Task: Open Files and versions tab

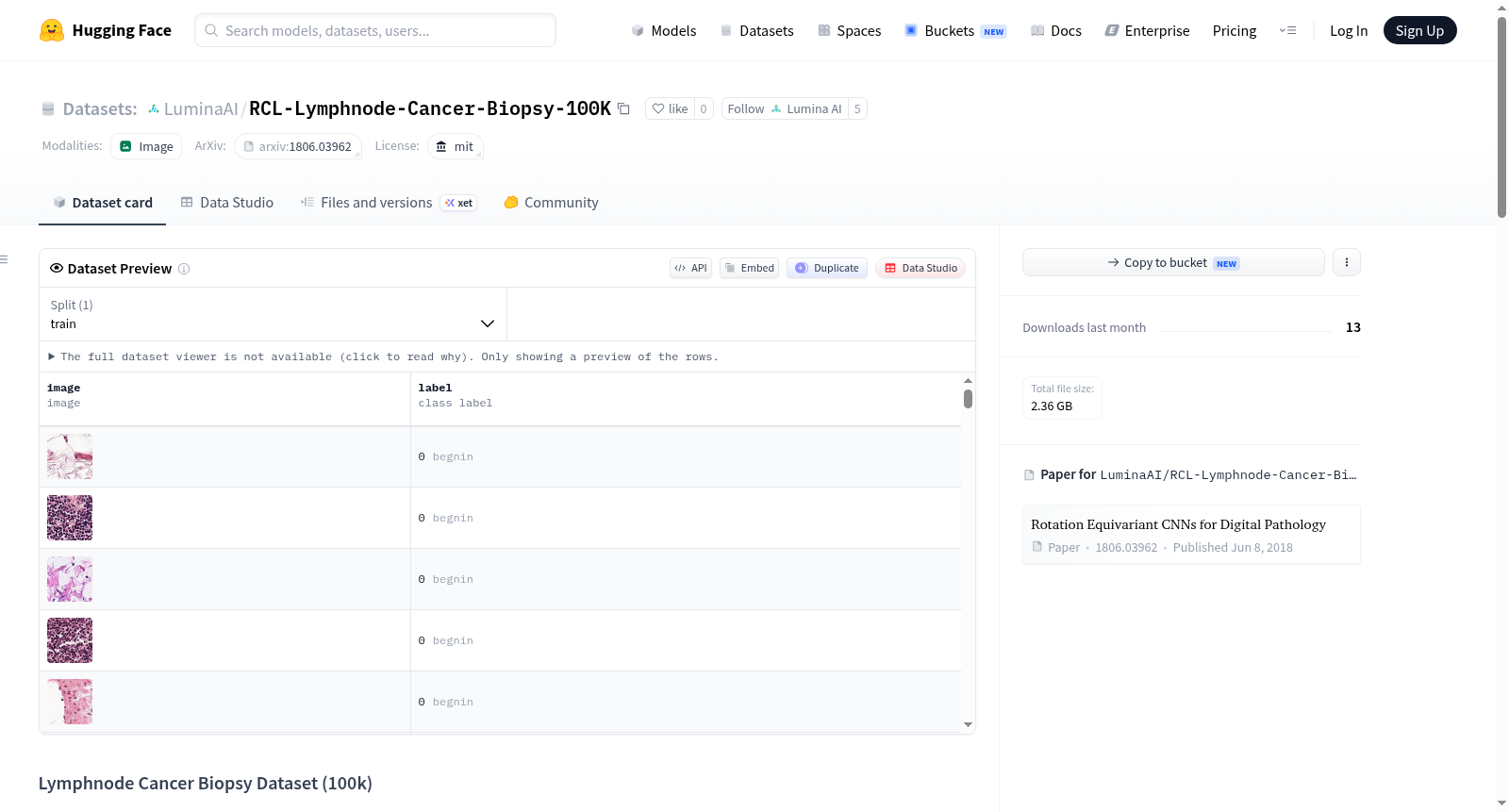Action: (388, 202)
